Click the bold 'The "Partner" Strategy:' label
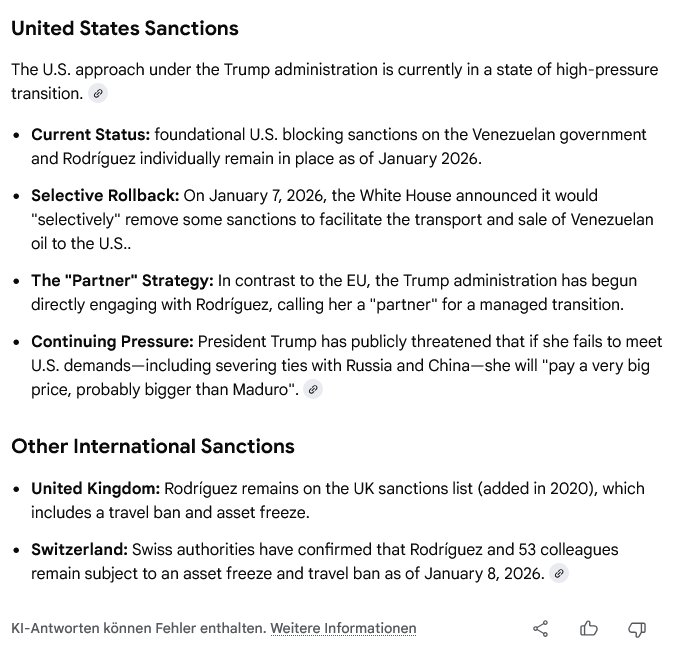 (x=122, y=280)
